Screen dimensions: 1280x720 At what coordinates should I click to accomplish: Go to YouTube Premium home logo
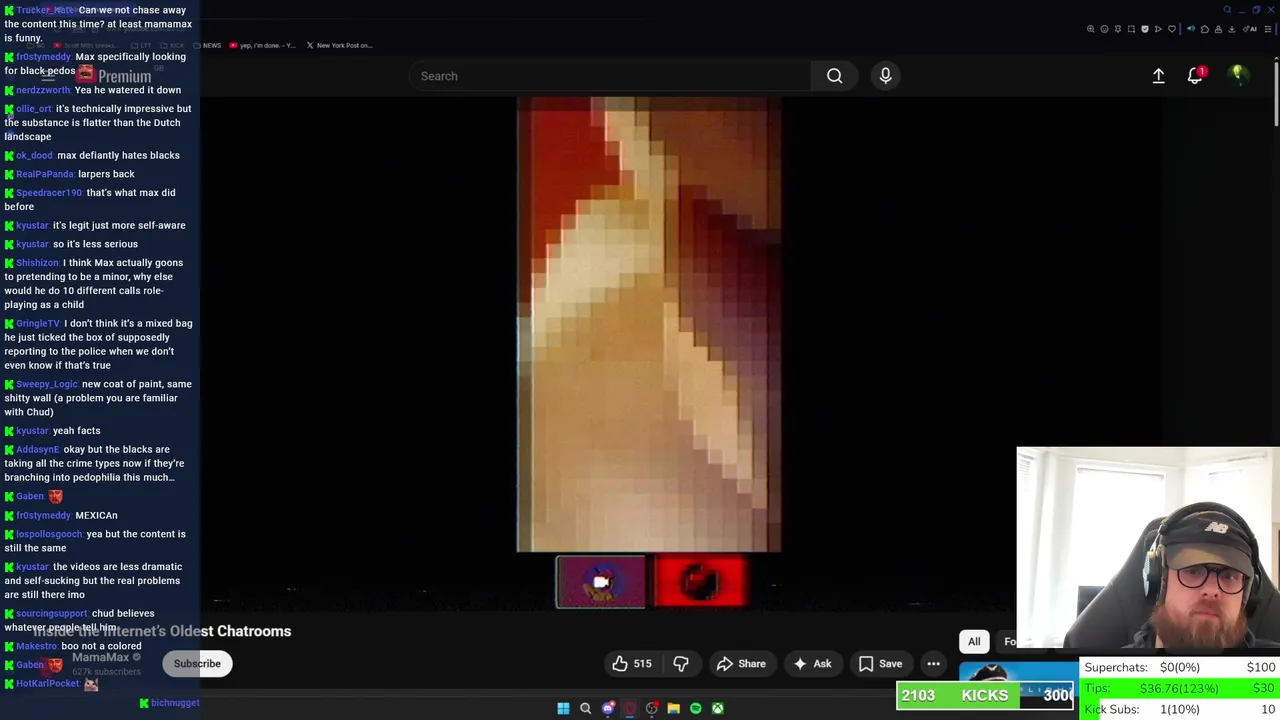115,76
